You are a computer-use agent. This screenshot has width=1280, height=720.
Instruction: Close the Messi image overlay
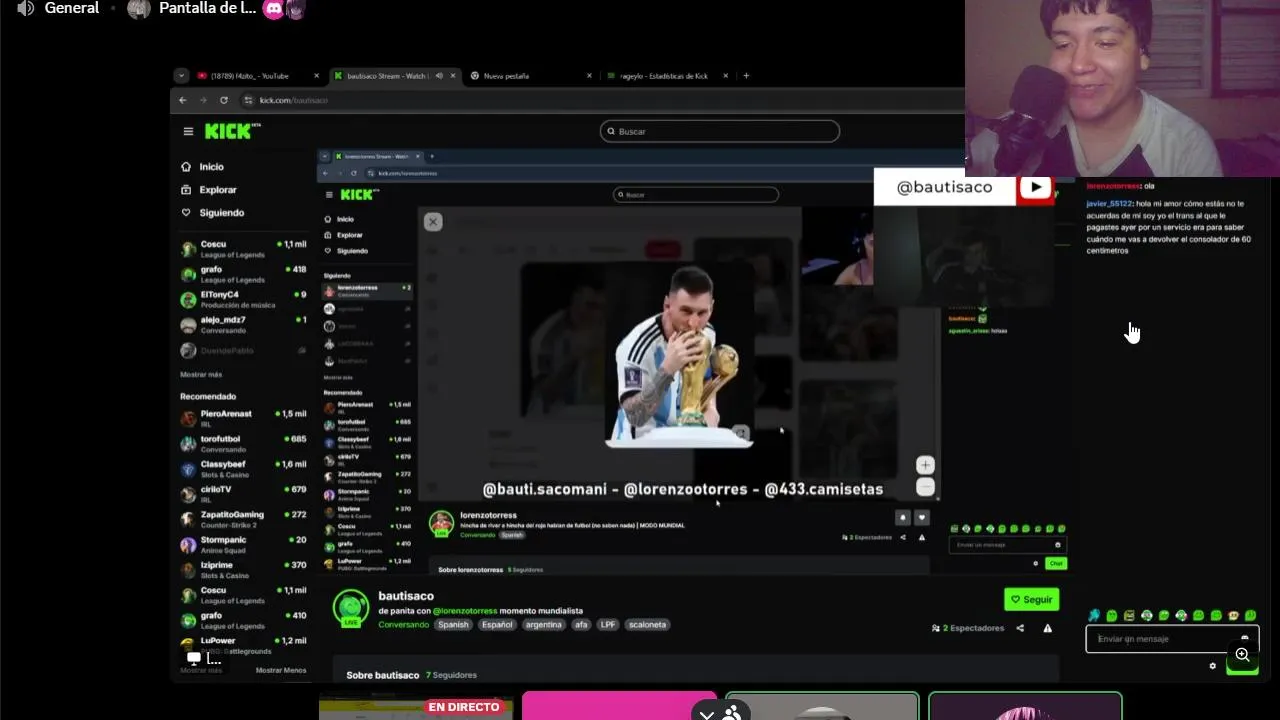pos(432,222)
